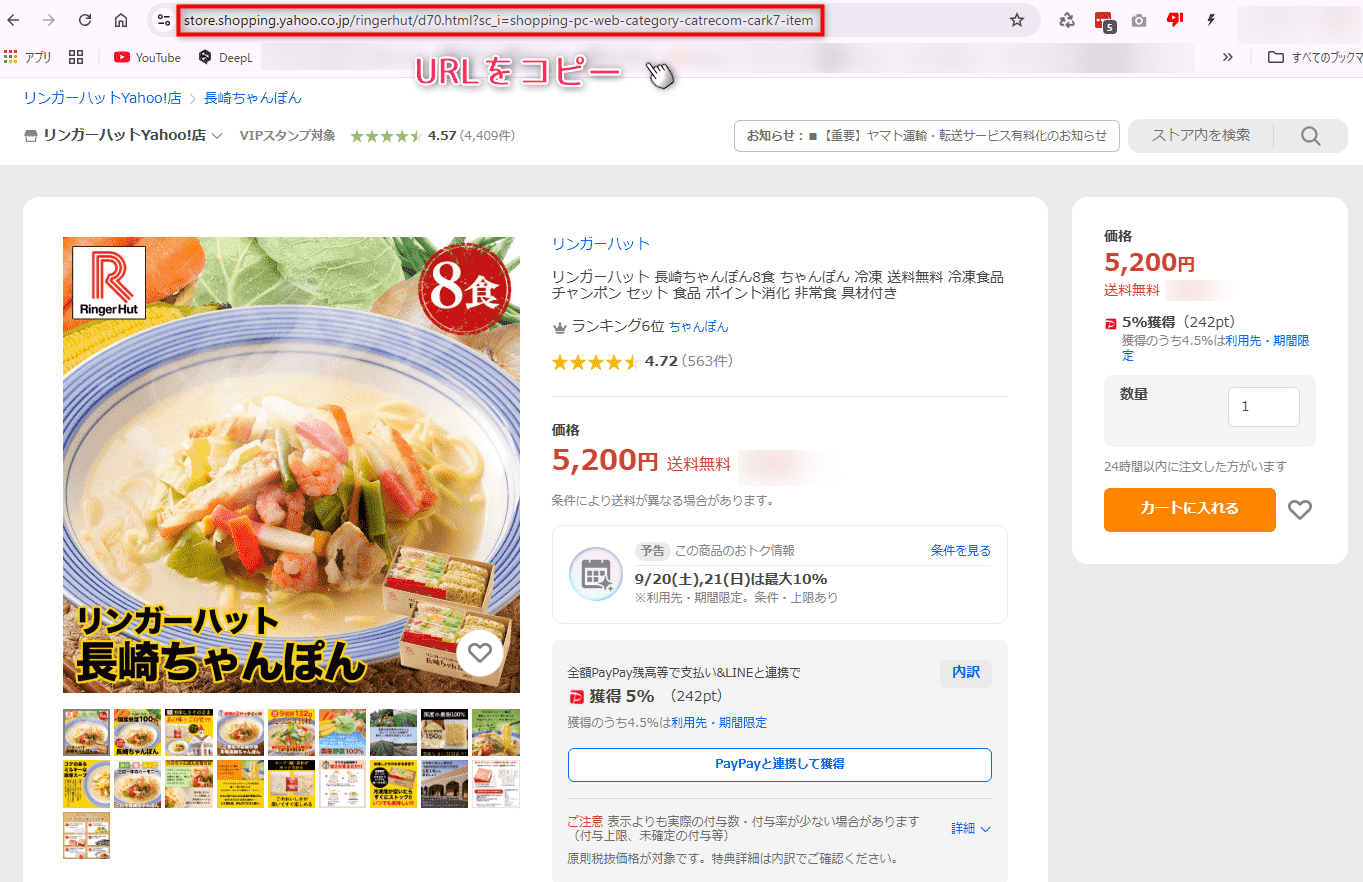The height and width of the screenshot is (882, 1363).
Task: Open the browser home page icon
Action: pos(121,20)
